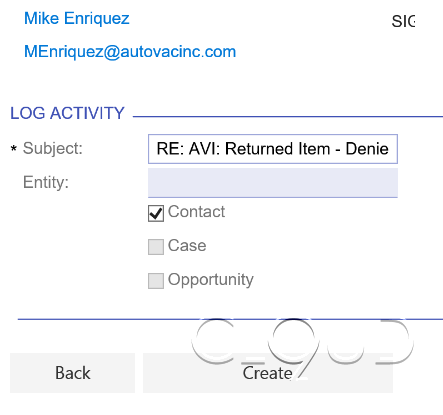Click the divider line above Back button
This screenshot has width=443, height=415.
[x=230, y=319]
